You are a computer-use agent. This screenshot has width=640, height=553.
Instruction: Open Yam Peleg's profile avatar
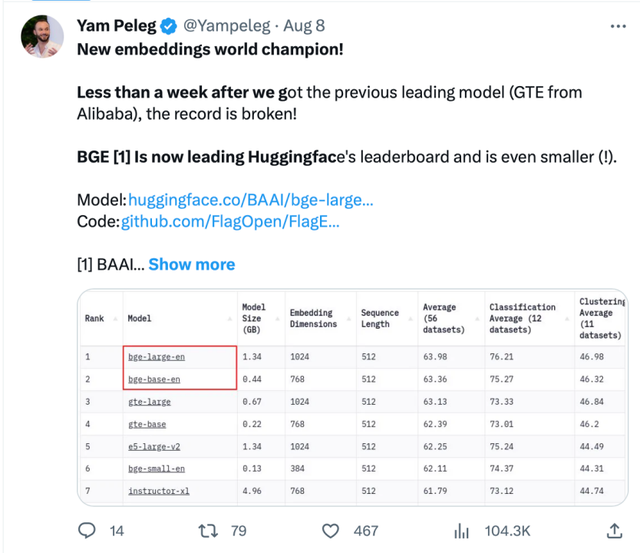tap(42, 37)
